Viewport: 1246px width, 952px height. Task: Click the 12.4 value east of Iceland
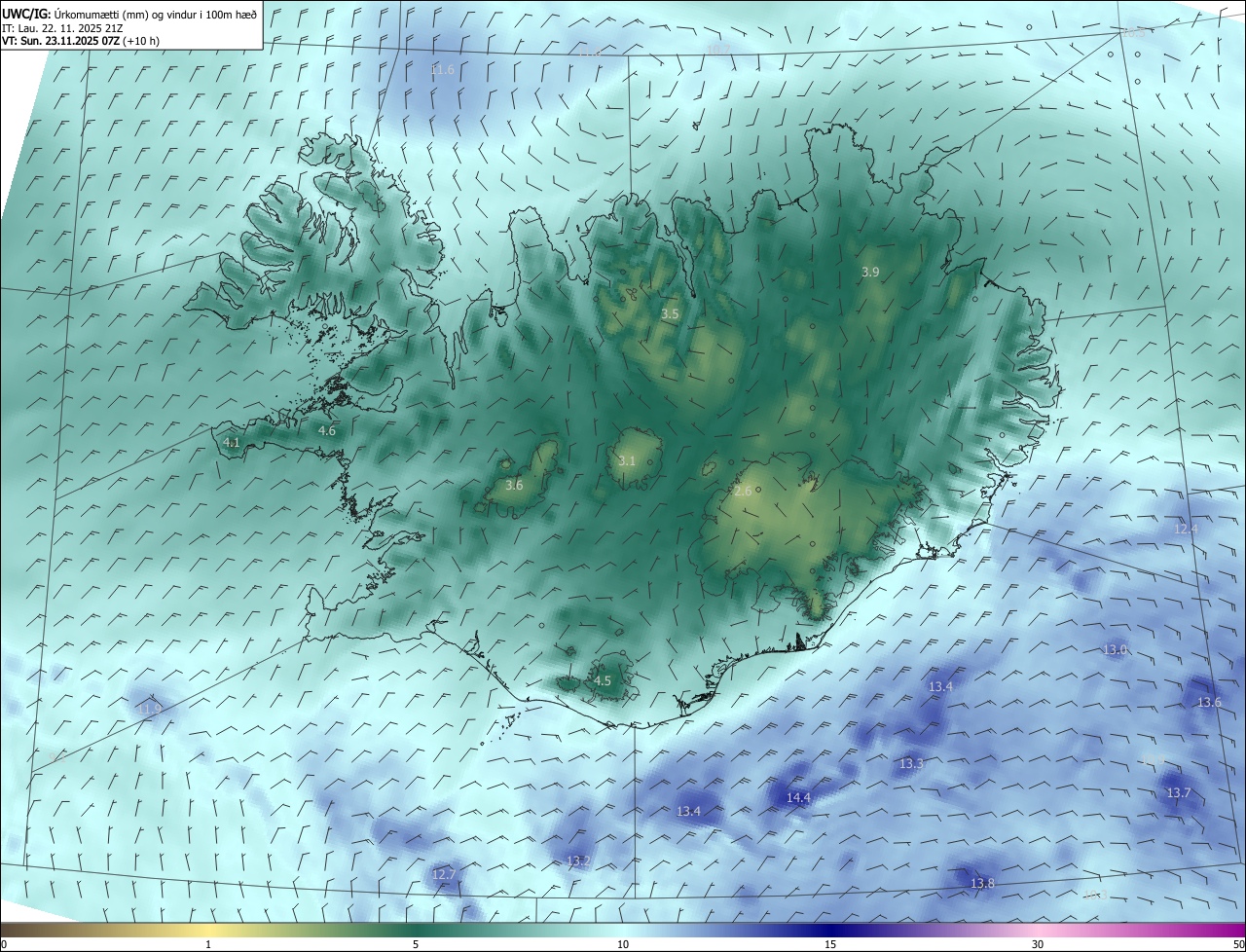pos(1187,529)
